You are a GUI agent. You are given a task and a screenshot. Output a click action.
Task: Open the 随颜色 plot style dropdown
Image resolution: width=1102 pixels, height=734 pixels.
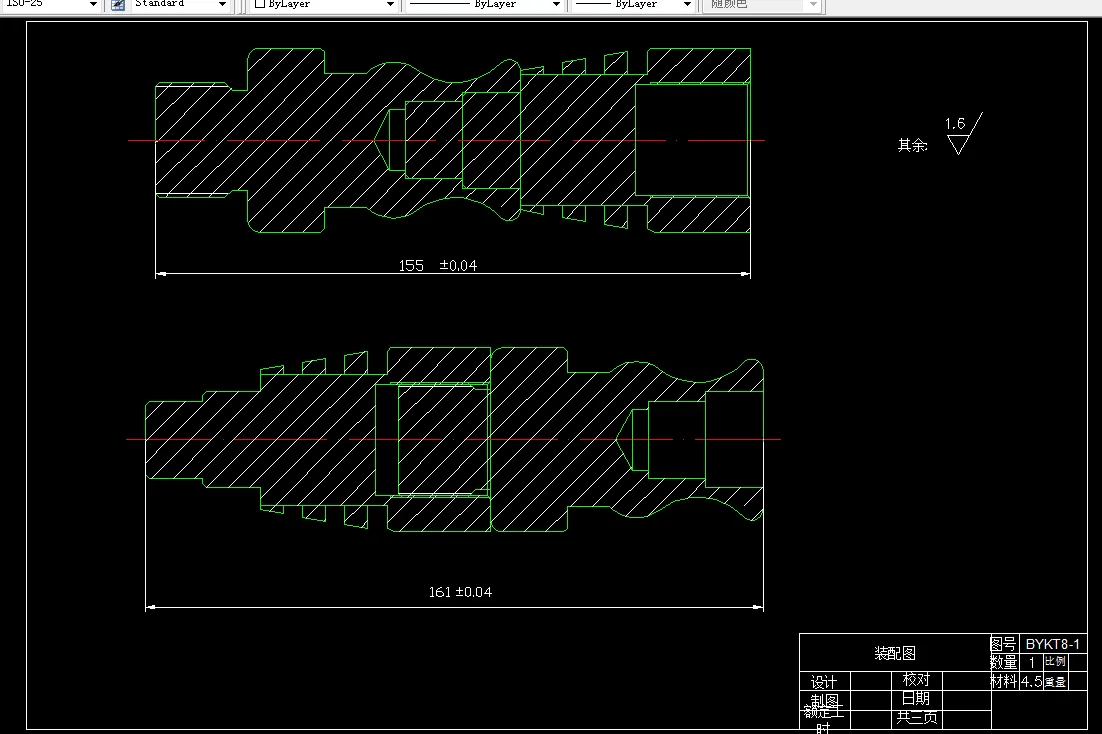813,4
